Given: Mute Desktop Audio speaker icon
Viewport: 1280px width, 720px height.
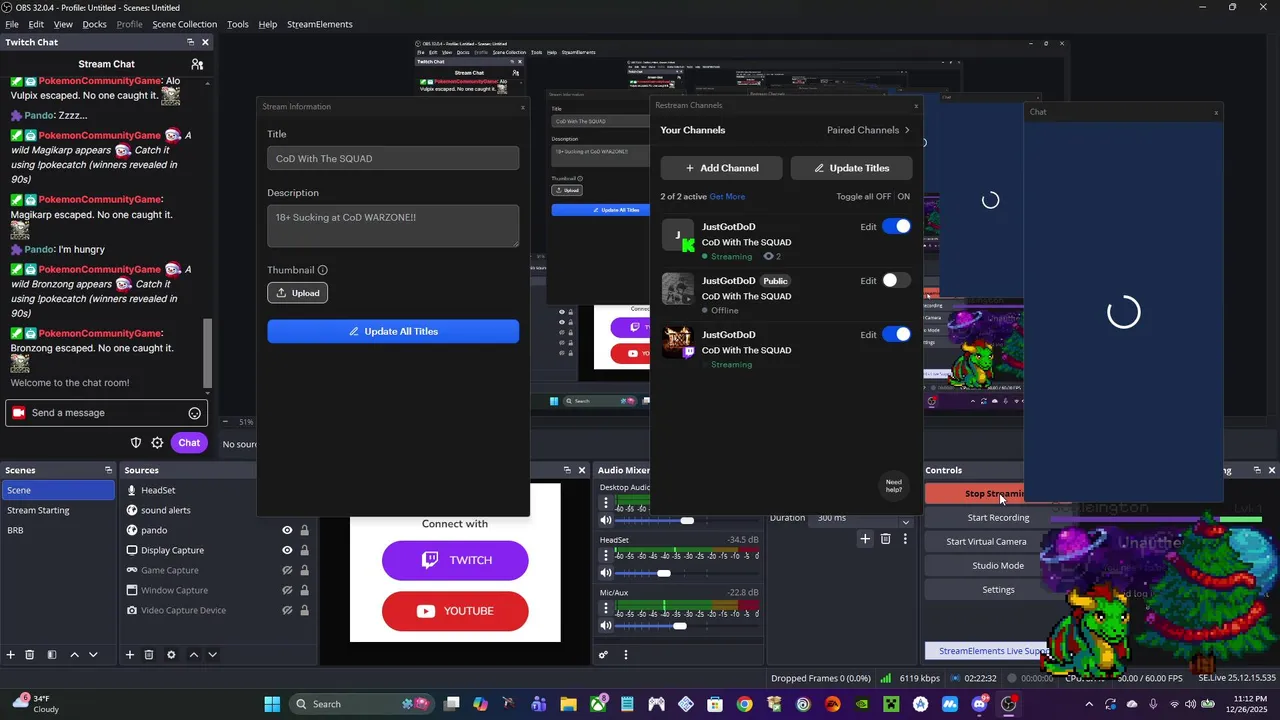Looking at the screenshot, I should [x=605, y=520].
